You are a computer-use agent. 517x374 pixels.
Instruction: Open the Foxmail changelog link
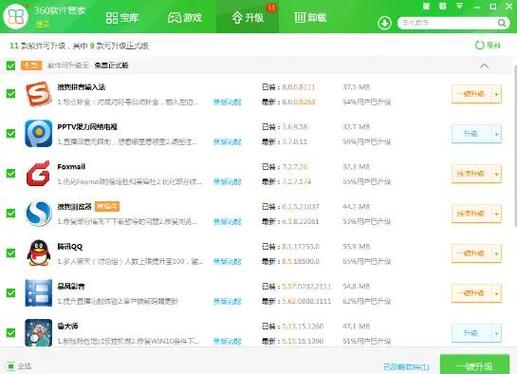pos(227,182)
